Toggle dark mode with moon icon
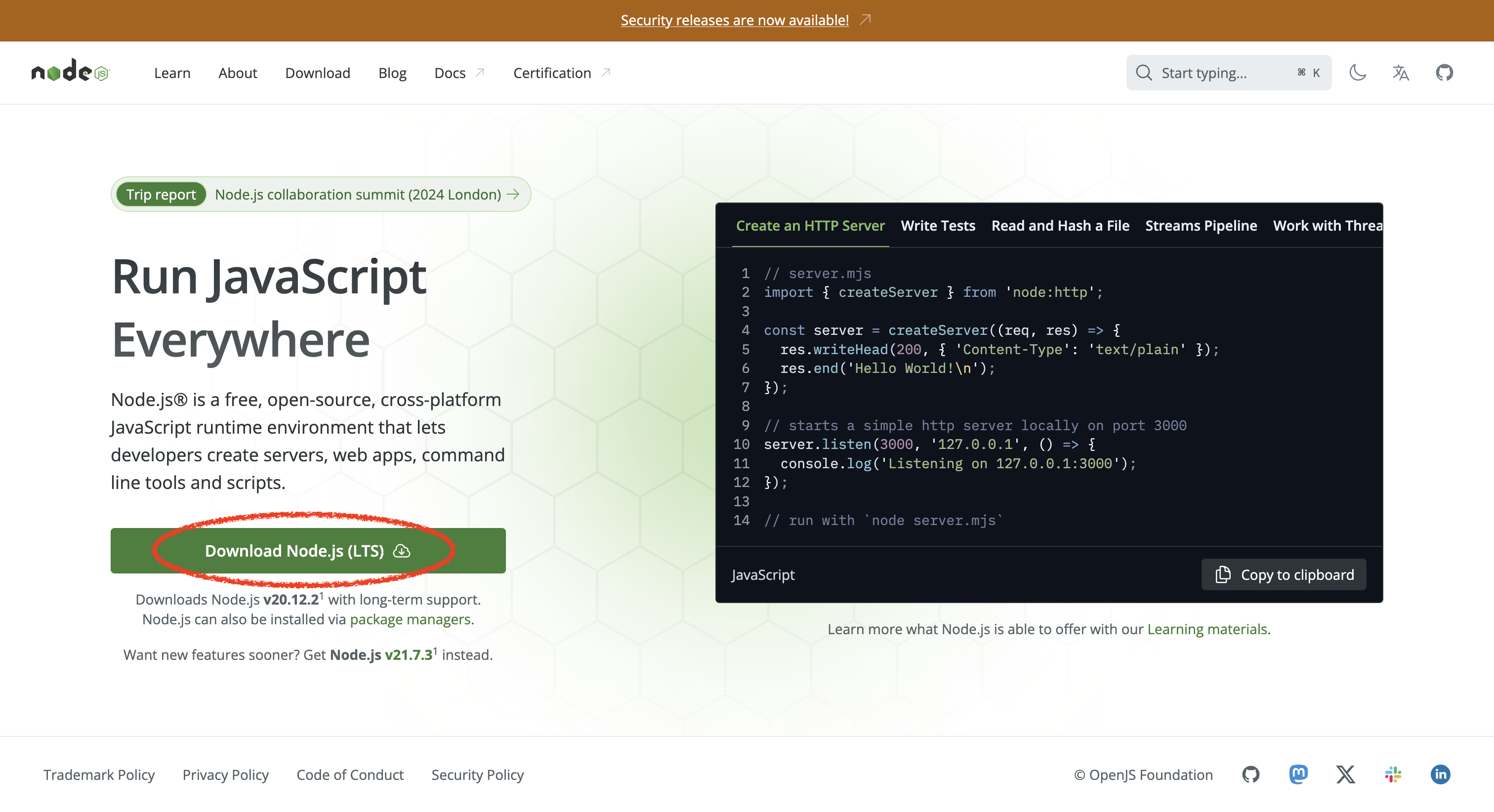The height and width of the screenshot is (812, 1494). pyautogui.click(x=1357, y=73)
